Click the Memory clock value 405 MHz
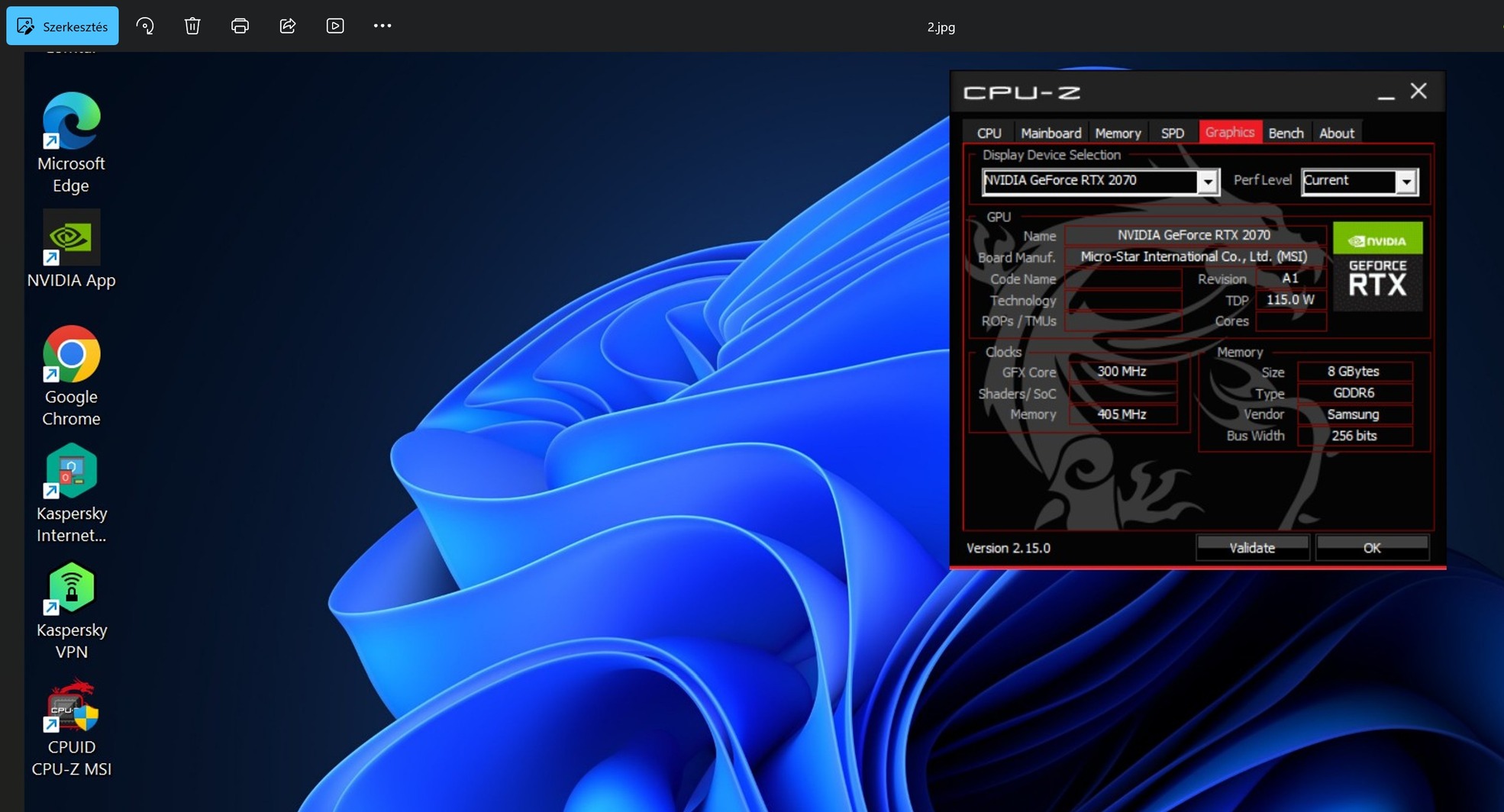The width and height of the screenshot is (1504, 812). 1122,414
